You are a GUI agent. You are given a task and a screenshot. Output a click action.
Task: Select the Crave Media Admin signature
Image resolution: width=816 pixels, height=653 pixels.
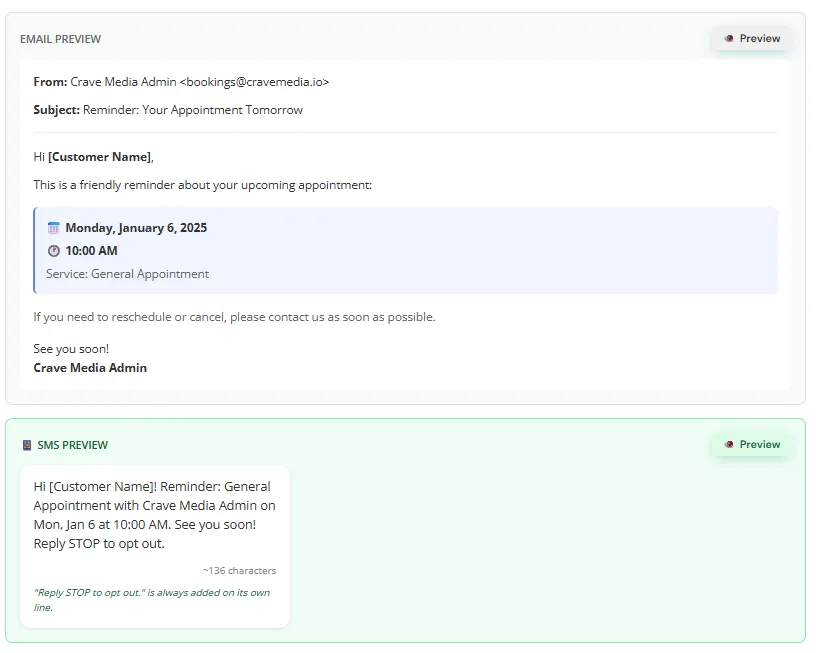click(x=89, y=368)
